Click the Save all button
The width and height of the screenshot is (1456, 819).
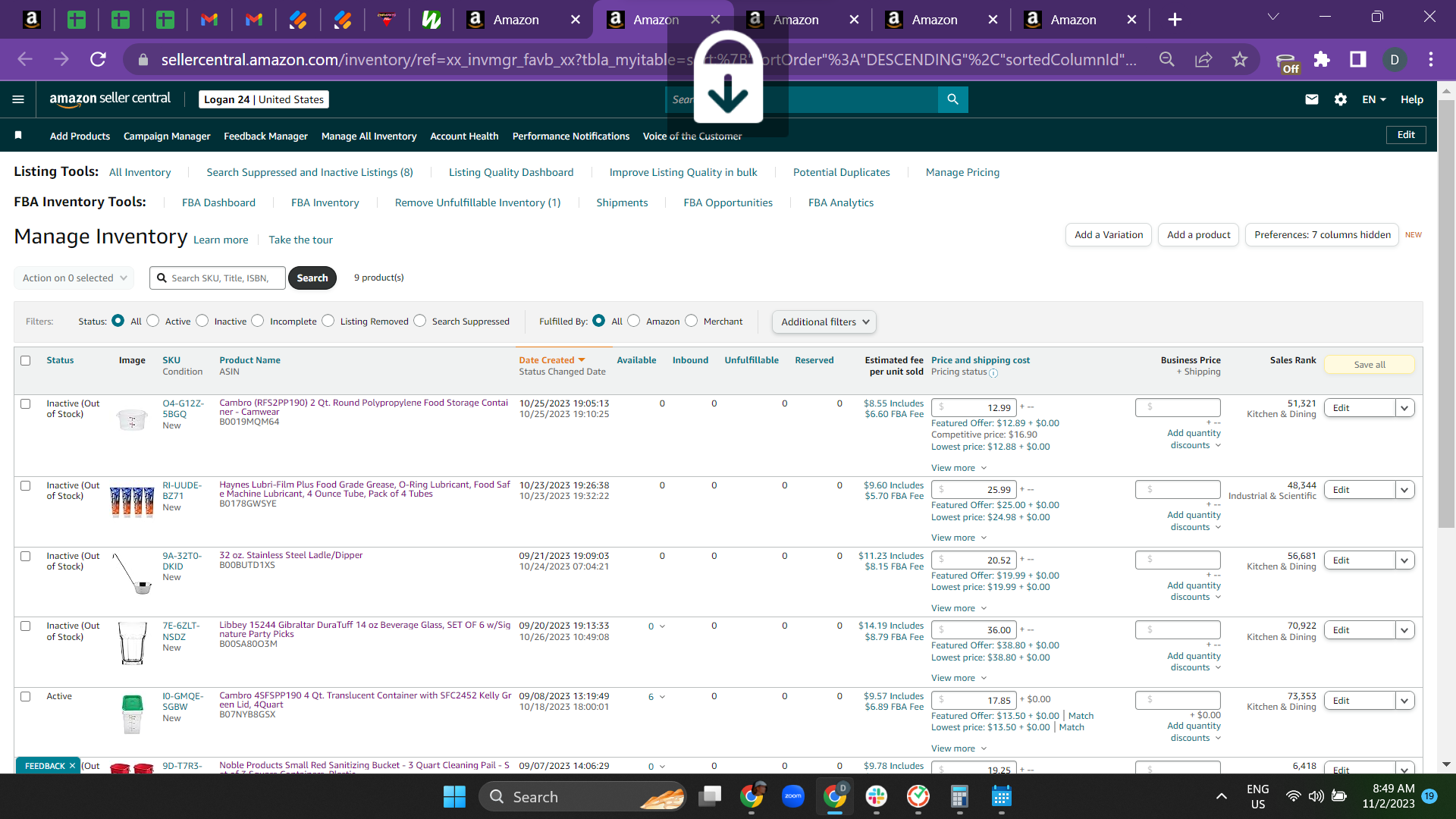pos(1370,365)
